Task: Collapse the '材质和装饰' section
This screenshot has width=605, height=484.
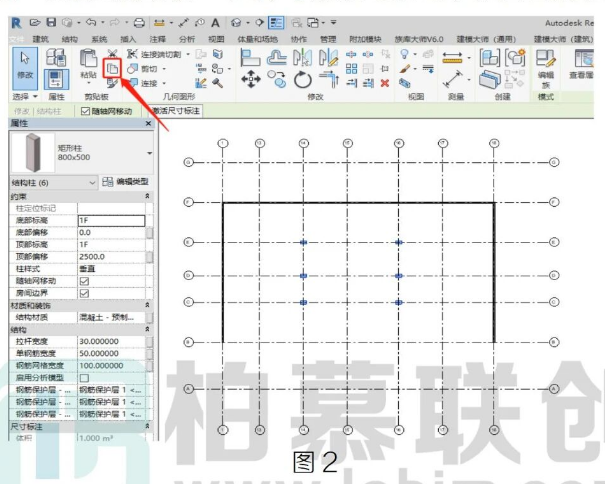Action: [x=147, y=305]
